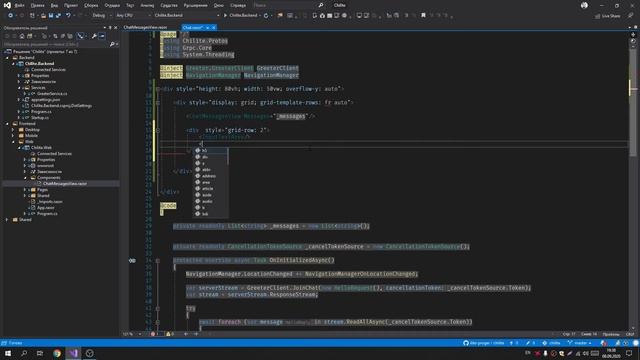Open the Отладка menu

(x=112, y=5)
